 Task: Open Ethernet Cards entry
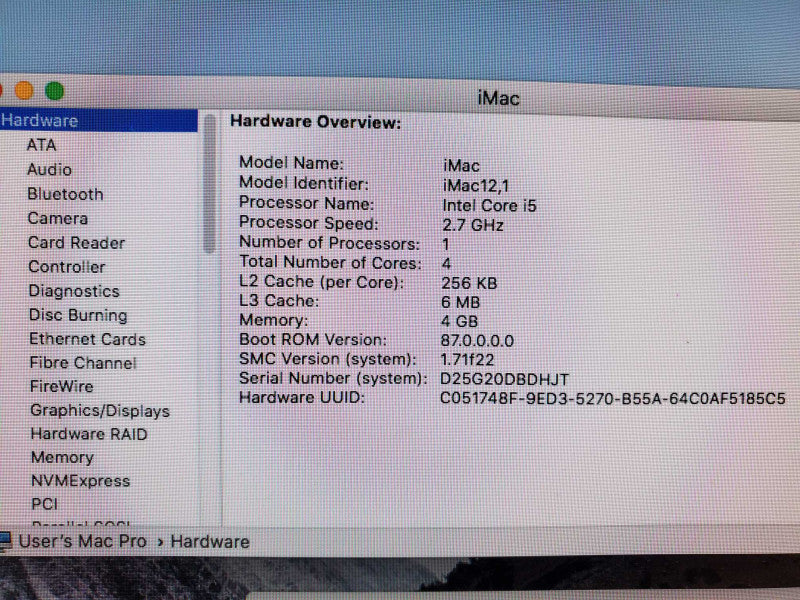tap(87, 339)
